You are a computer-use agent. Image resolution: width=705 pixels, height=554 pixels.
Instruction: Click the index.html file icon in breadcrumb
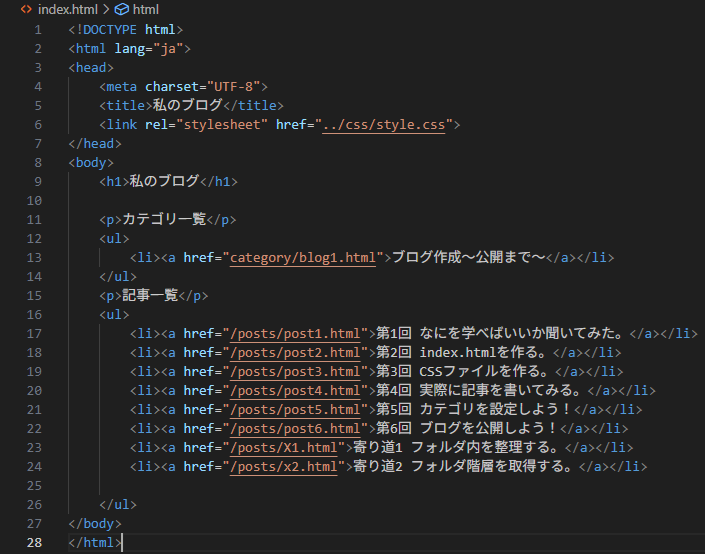point(27,9)
